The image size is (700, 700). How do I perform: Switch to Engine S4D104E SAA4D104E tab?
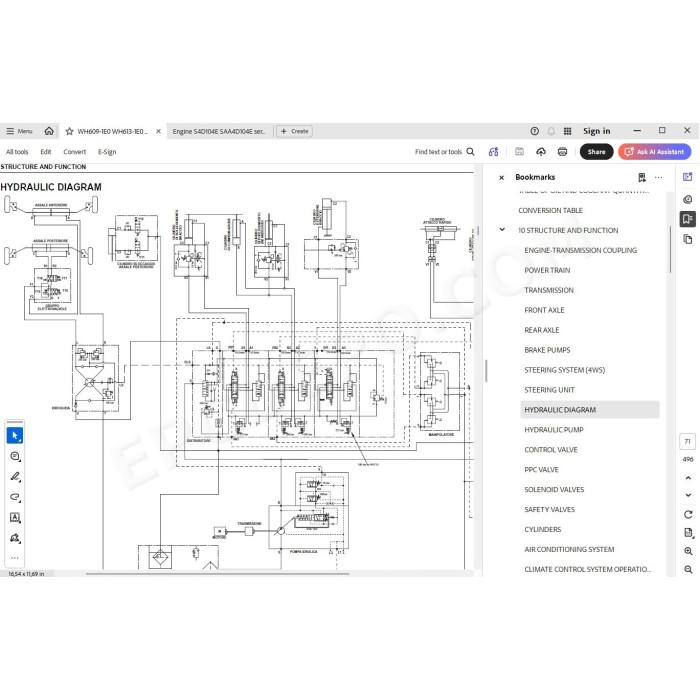tap(219, 131)
